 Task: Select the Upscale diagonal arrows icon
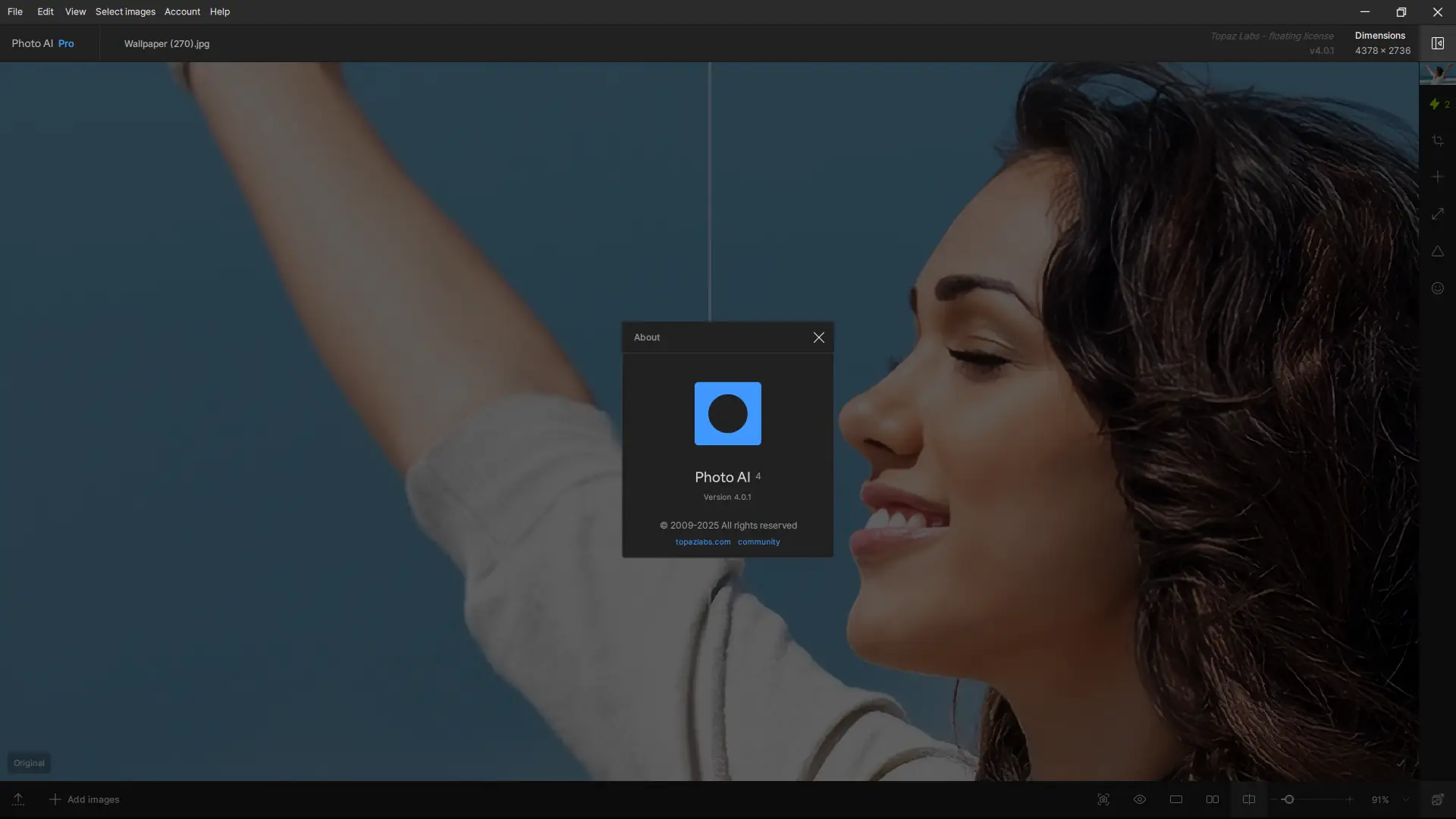(x=1437, y=214)
